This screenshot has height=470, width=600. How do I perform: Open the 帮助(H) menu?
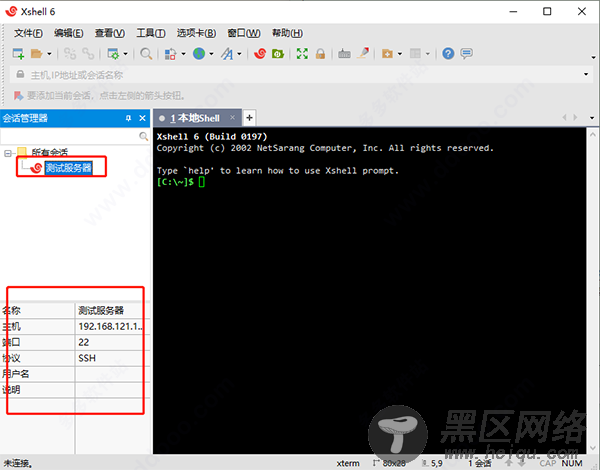click(287, 33)
